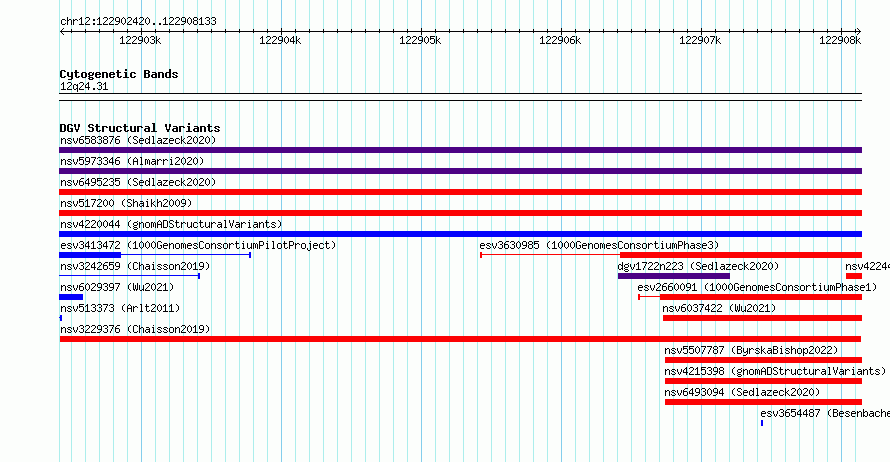Click the nsv6037422 (Wu2021) label

[x=719, y=308]
